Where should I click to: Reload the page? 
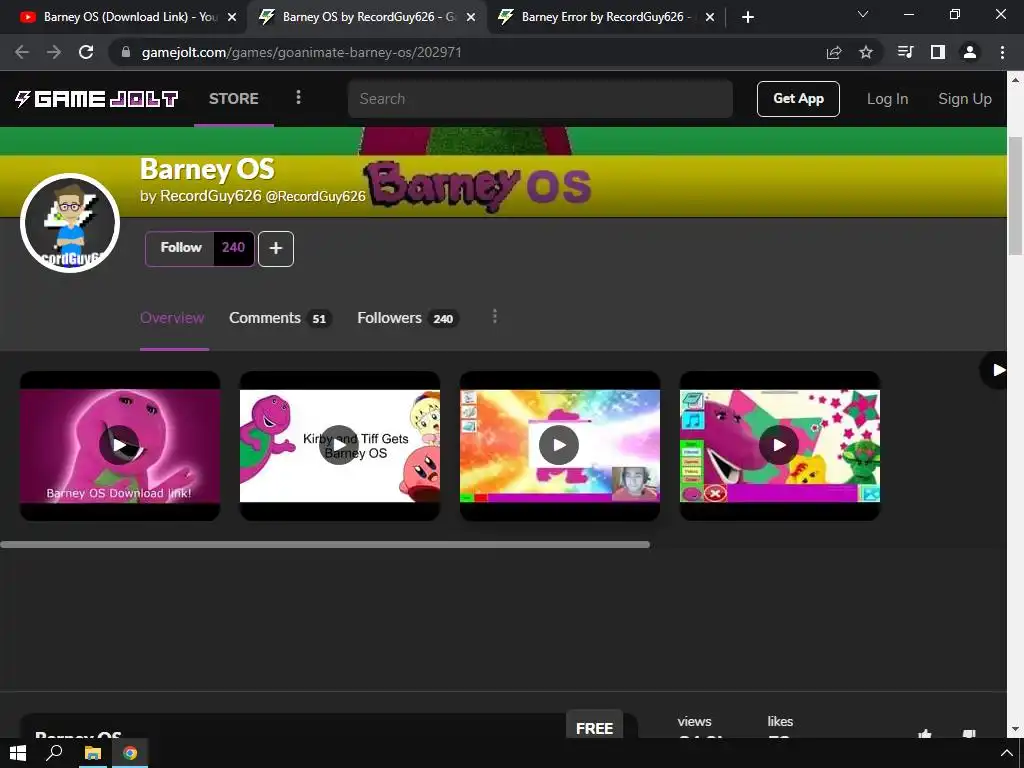pos(86,52)
